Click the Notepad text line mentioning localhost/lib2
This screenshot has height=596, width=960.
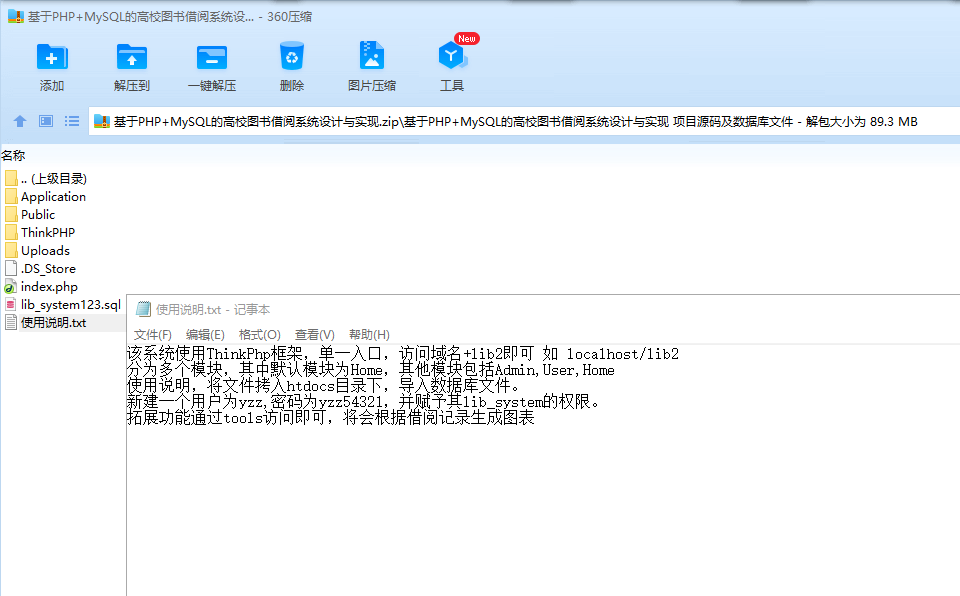click(x=403, y=353)
